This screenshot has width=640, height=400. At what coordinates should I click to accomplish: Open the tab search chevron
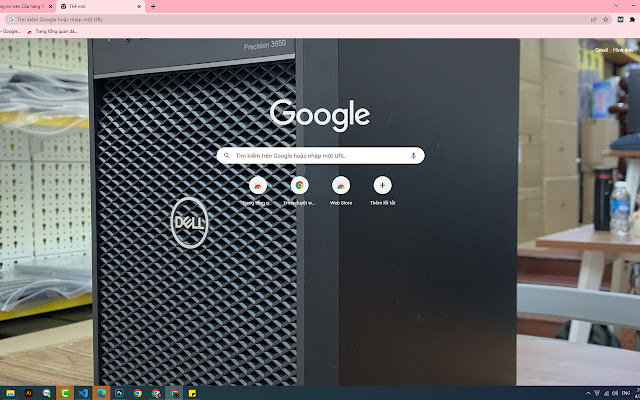point(616,6)
